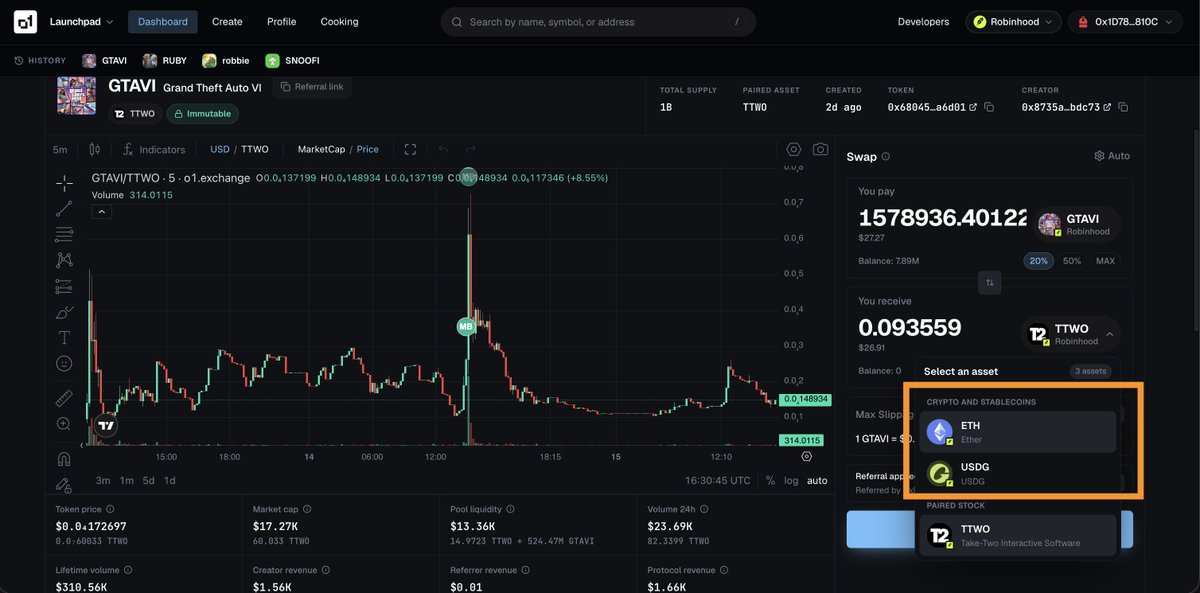The width and height of the screenshot is (1200, 593).
Task: Open RUBY from history bar
Action: coord(165,60)
